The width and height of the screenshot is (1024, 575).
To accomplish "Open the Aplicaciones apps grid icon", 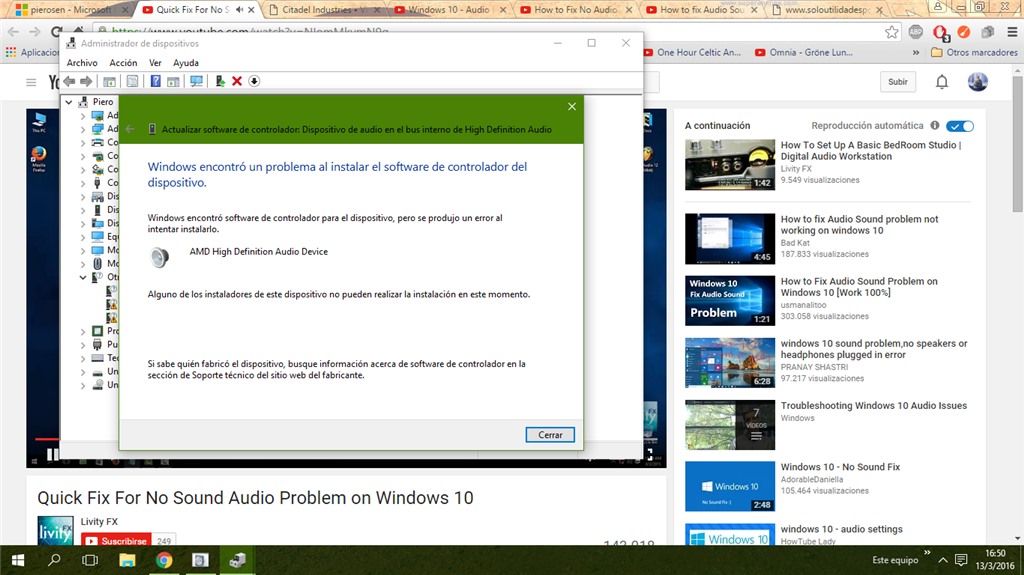I will pyautogui.click(x=11, y=52).
